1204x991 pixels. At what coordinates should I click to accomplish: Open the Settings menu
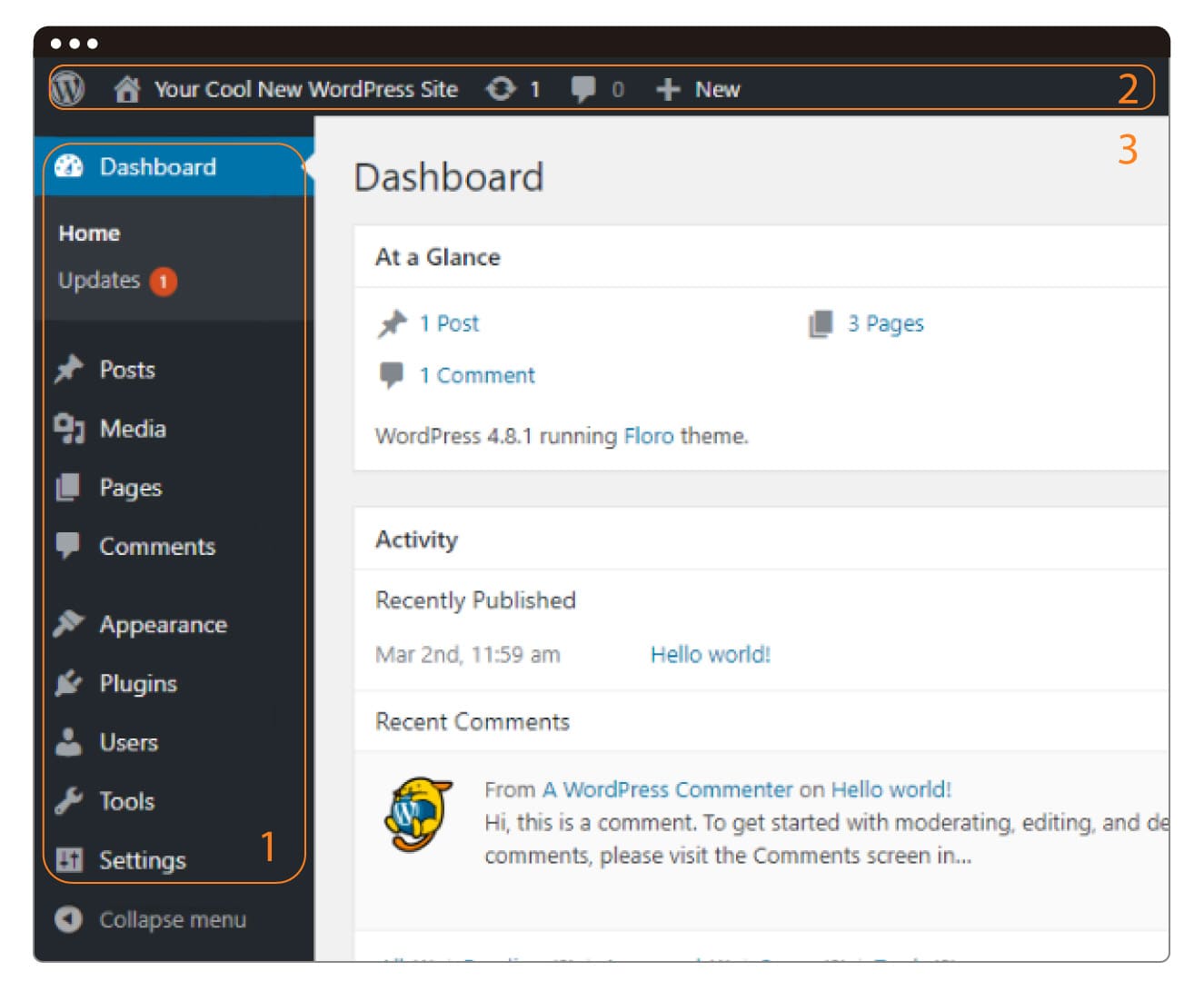(143, 860)
